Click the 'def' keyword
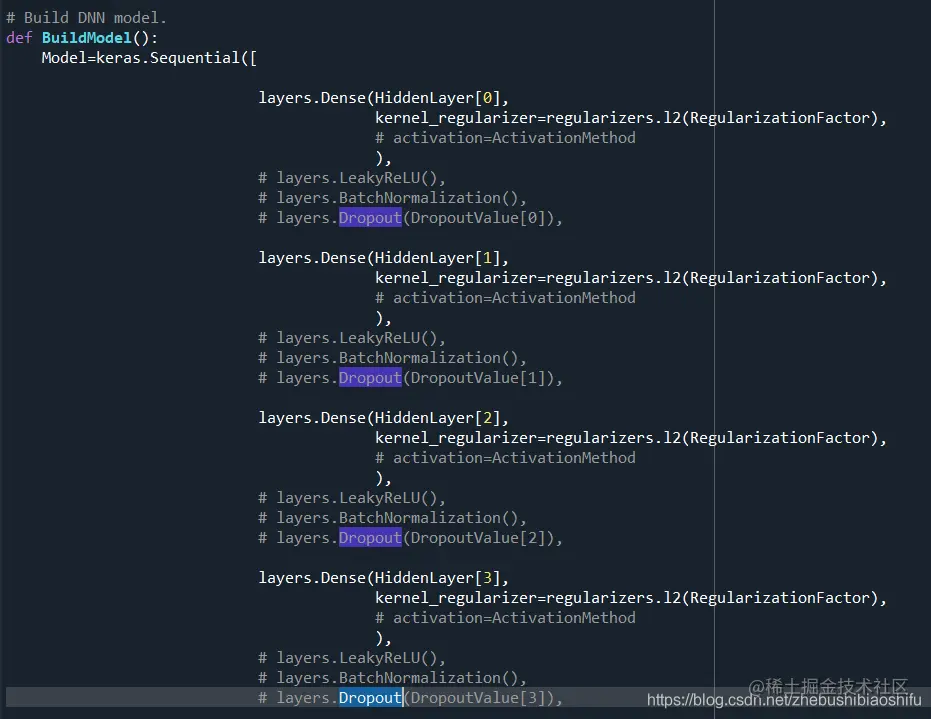 coord(19,38)
